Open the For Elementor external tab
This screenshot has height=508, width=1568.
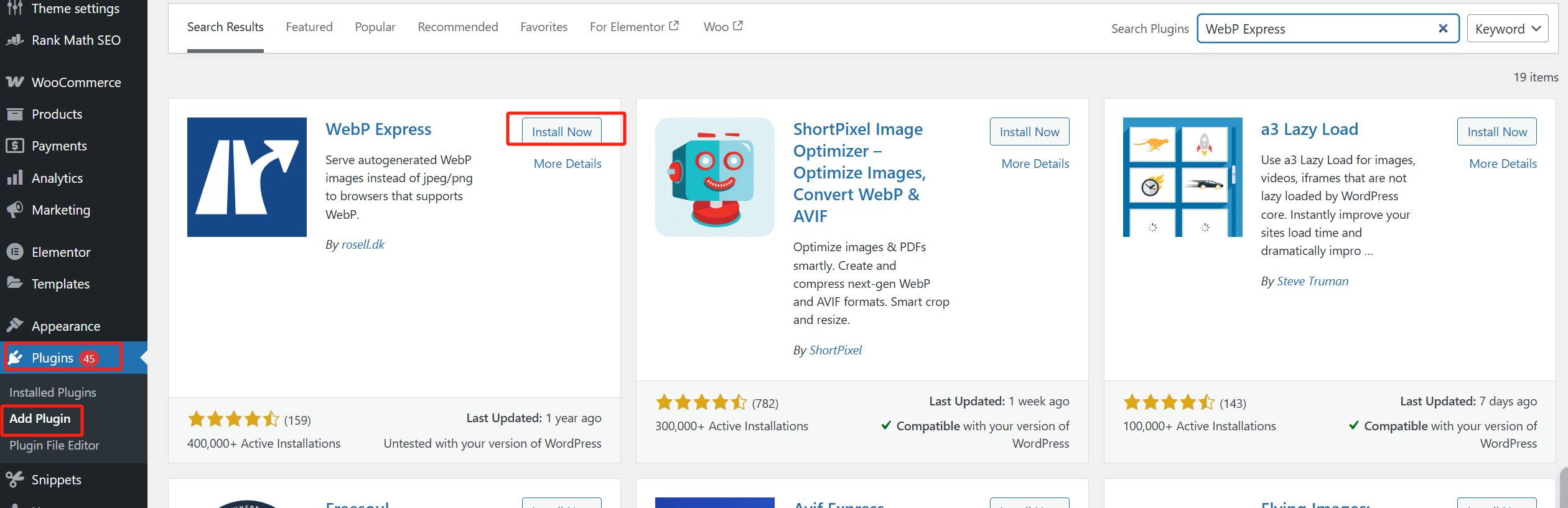coord(634,27)
